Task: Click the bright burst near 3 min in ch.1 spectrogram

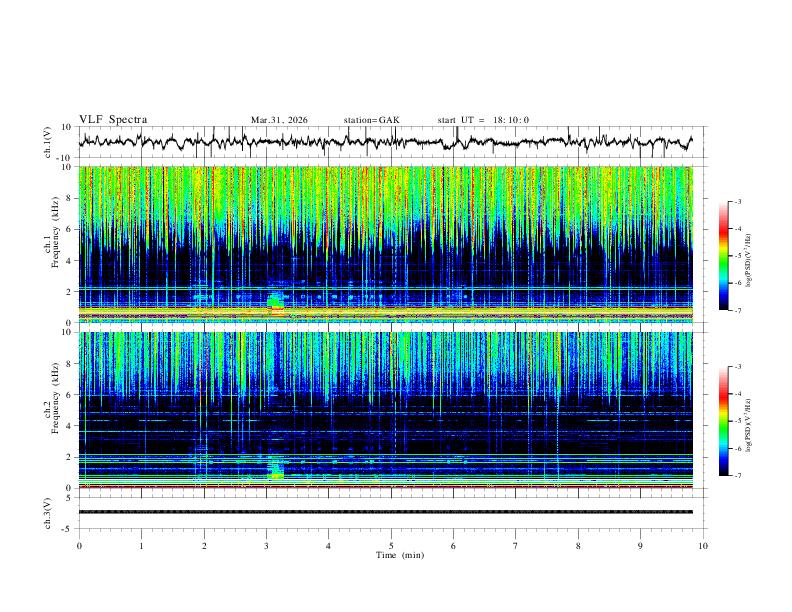Action: [275, 302]
